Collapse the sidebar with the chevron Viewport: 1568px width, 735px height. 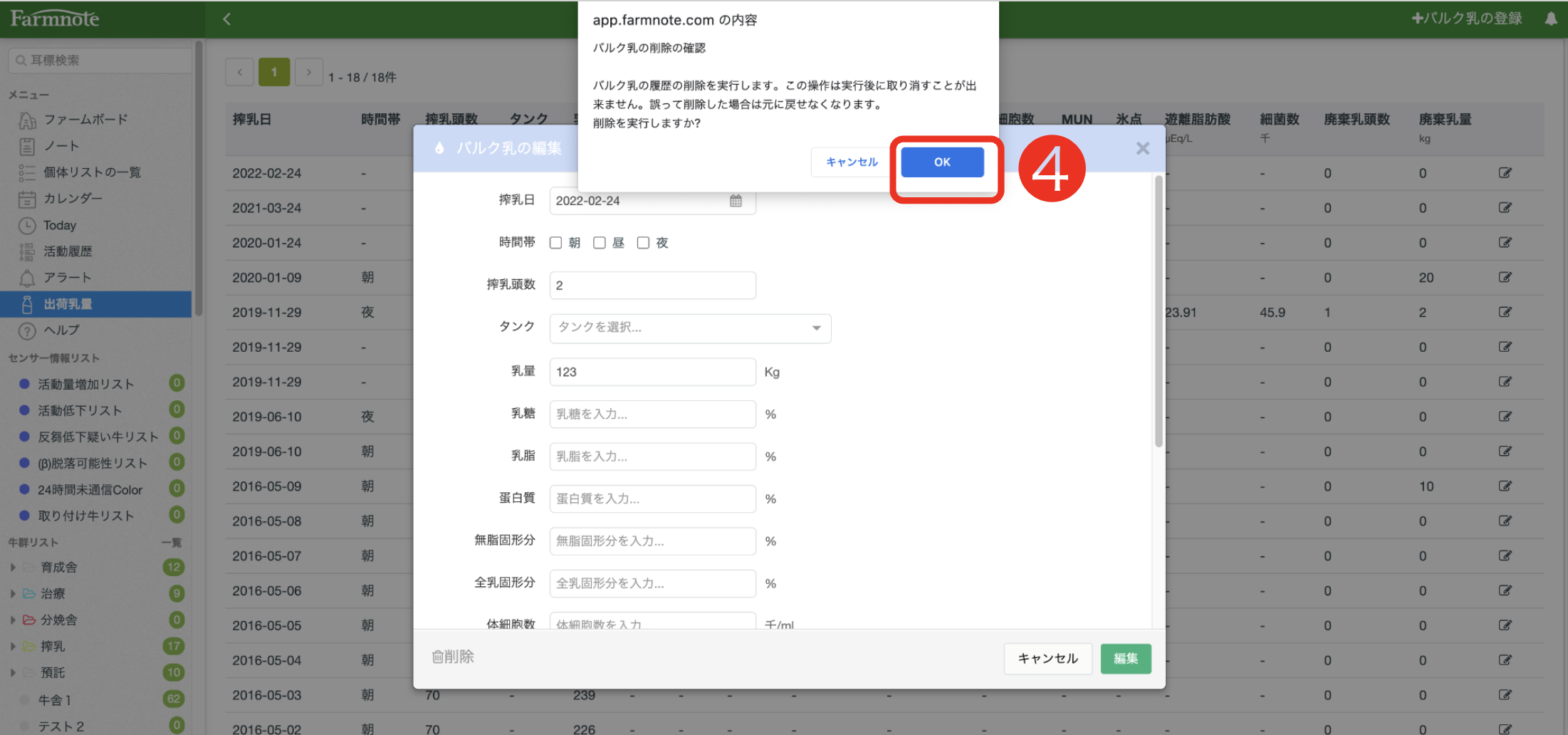(226, 19)
